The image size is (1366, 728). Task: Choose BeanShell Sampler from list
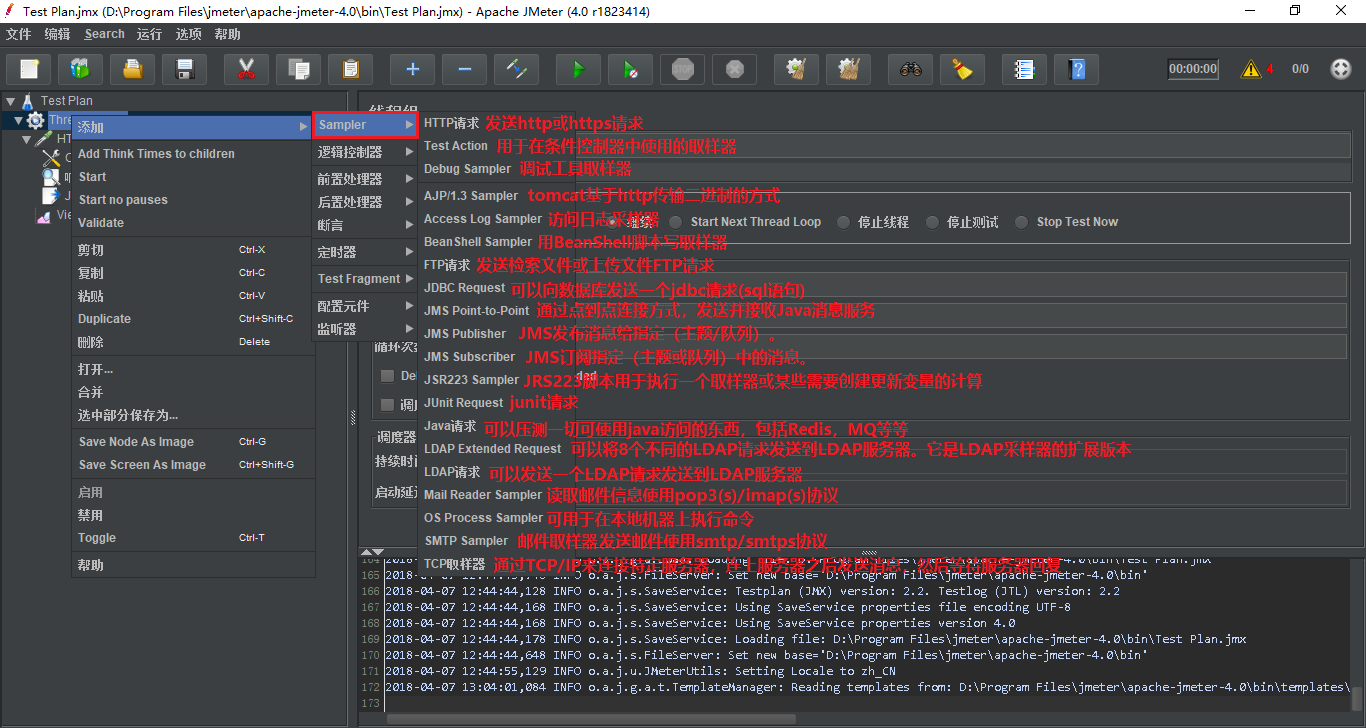coord(478,242)
